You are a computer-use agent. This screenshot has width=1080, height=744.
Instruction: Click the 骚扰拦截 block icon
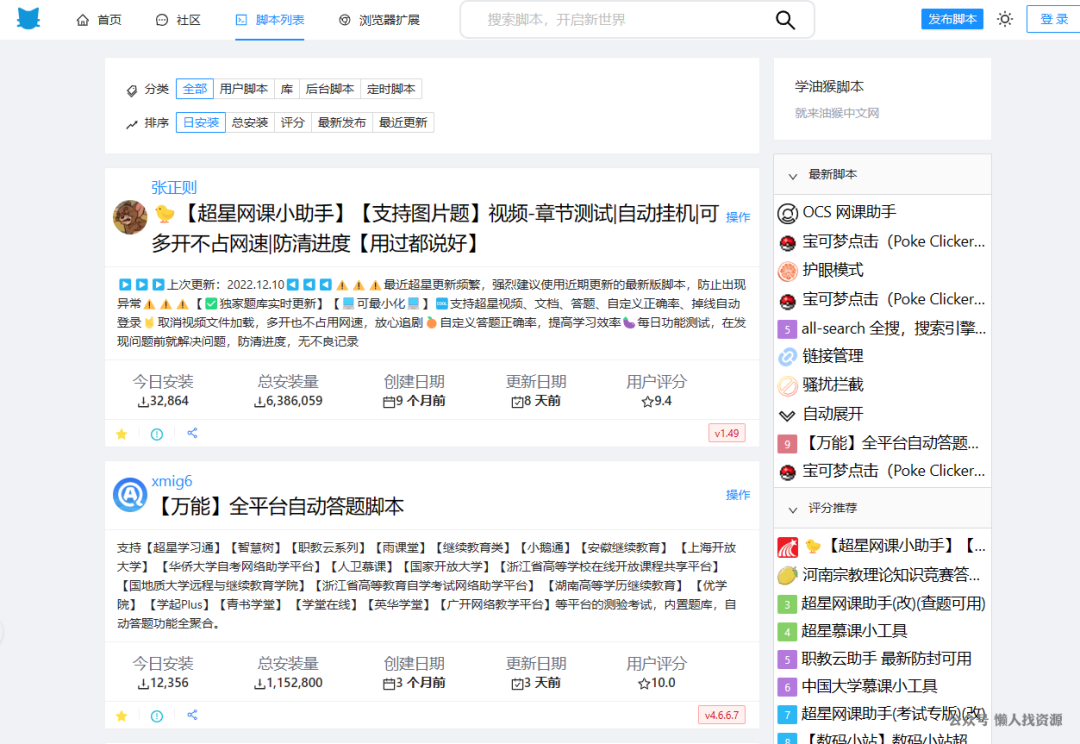pos(787,386)
